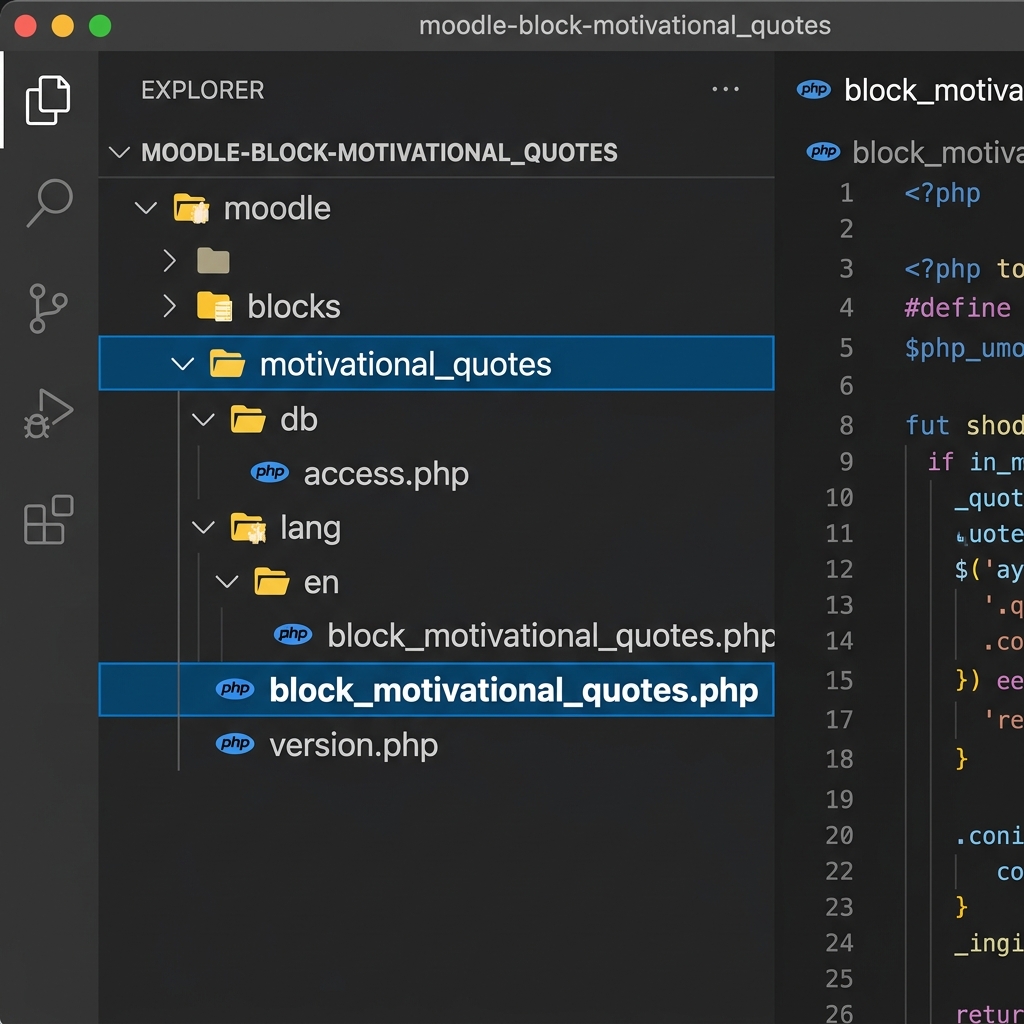
Task: Click the EXPLORER panel title
Action: [x=202, y=90]
